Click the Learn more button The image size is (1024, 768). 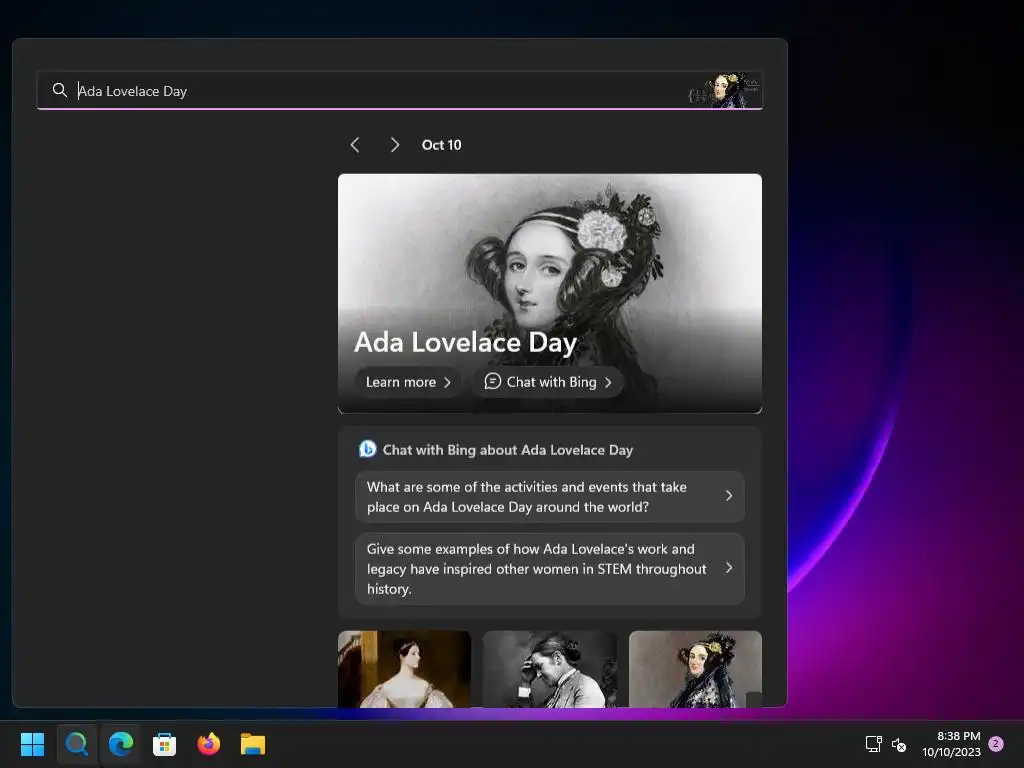click(408, 382)
